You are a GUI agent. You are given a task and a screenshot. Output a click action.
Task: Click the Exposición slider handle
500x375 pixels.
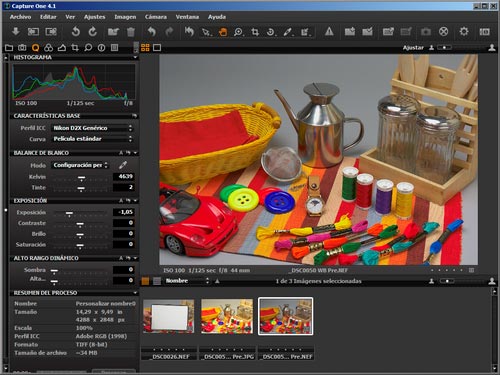[69, 214]
